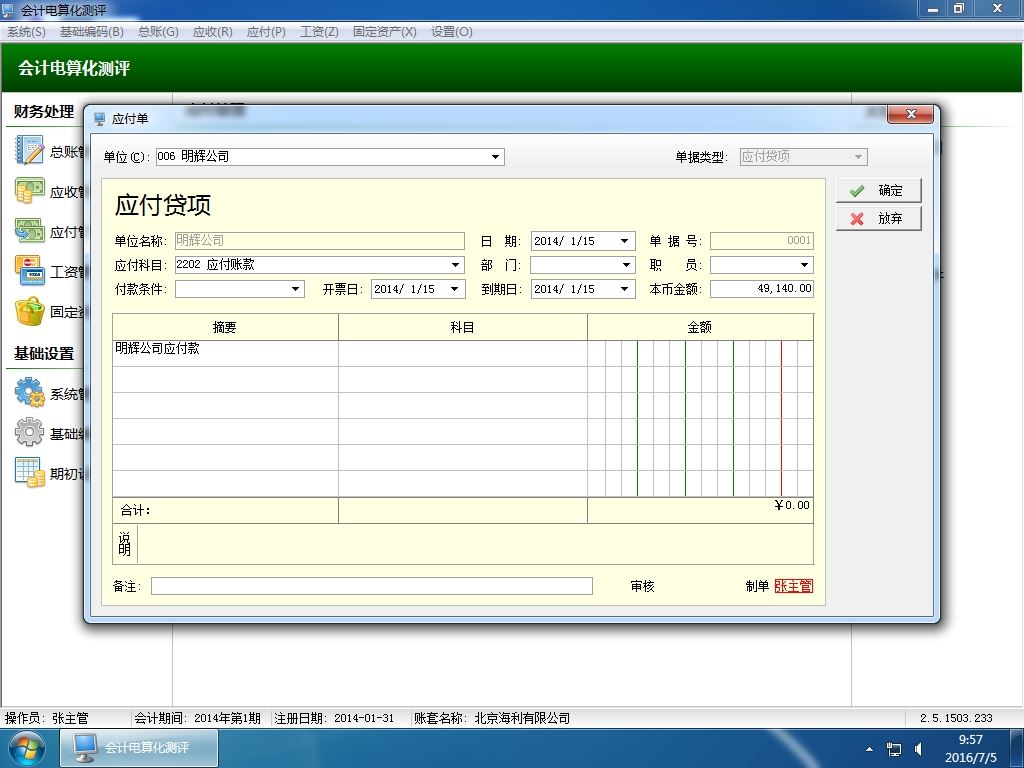The height and width of the screenshot is (768, 1024).
Task: Click the 账套名称 北京海利有限公司 status text
Action: pos(492,718)
